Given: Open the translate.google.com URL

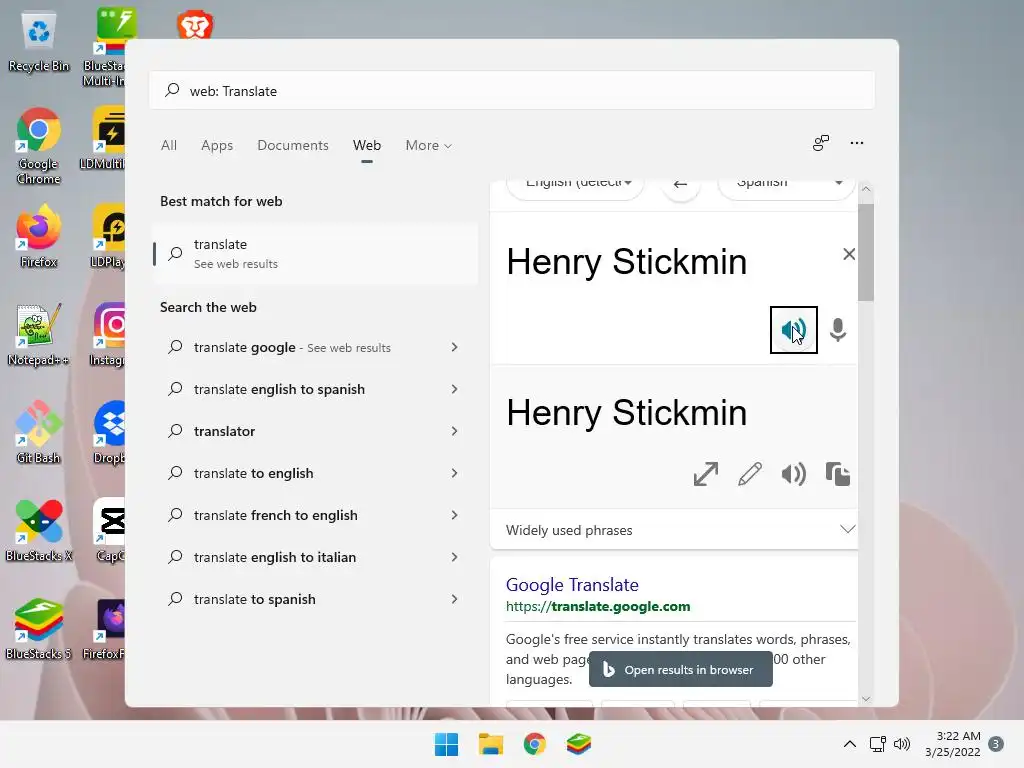Looking at the screenshot, I should [598, 606].
